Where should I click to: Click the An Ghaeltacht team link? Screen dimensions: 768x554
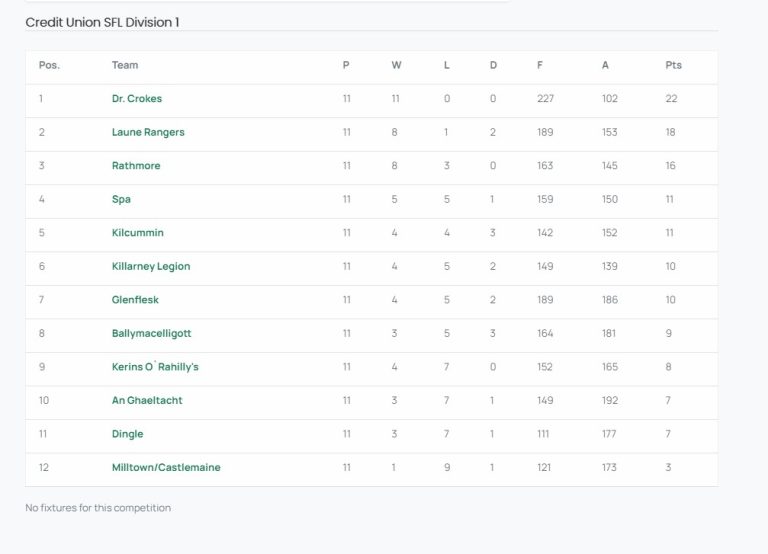click(147, 400)
